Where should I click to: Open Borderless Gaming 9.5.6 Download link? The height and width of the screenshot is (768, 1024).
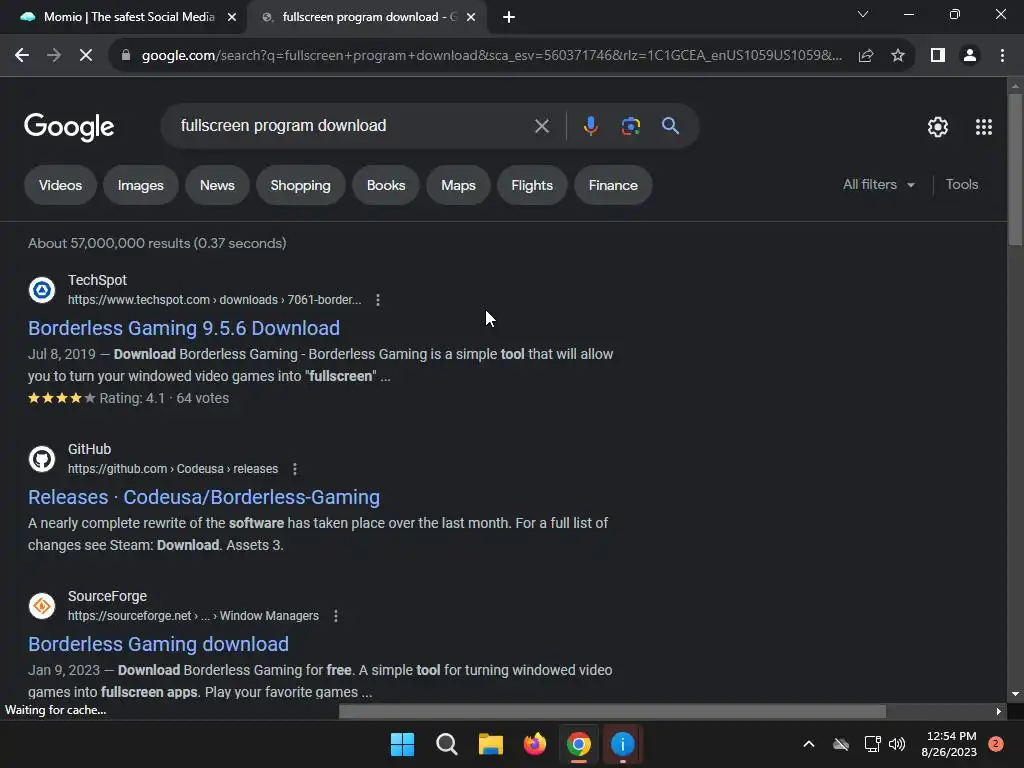[184, 328]
